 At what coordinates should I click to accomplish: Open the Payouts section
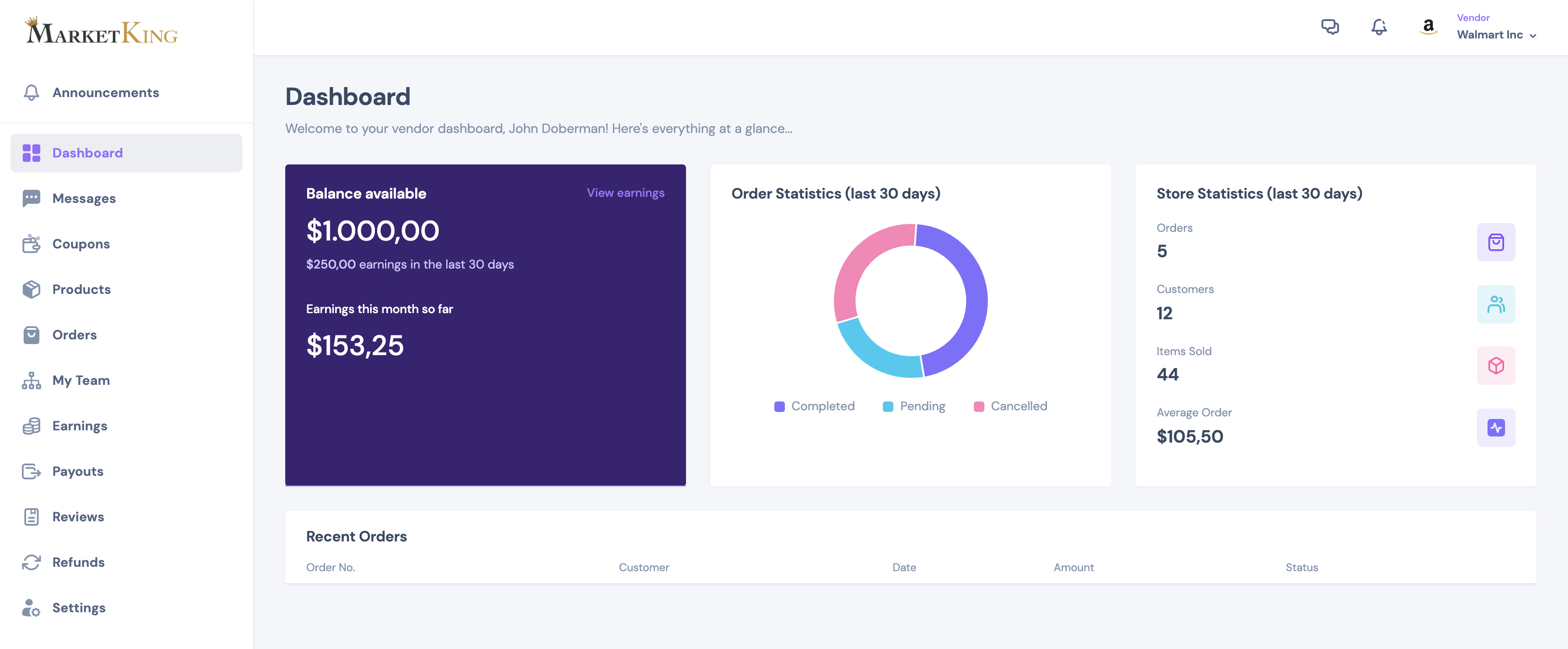point(77,471)
